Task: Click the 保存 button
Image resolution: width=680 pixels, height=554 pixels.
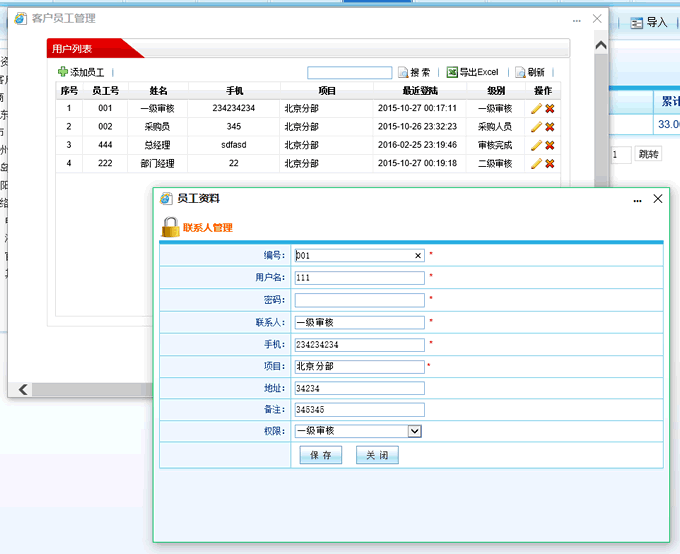Action: [x=320, y=455]
